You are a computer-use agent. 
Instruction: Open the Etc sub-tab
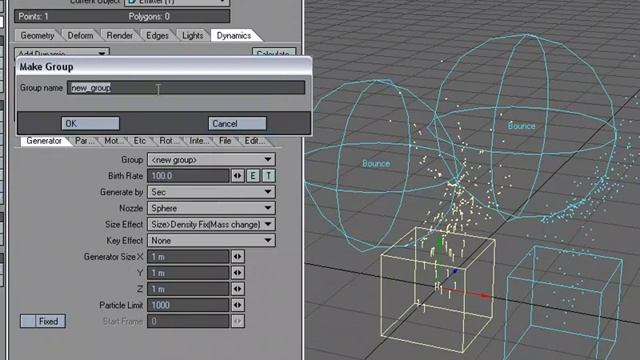(x=140, y=141)
